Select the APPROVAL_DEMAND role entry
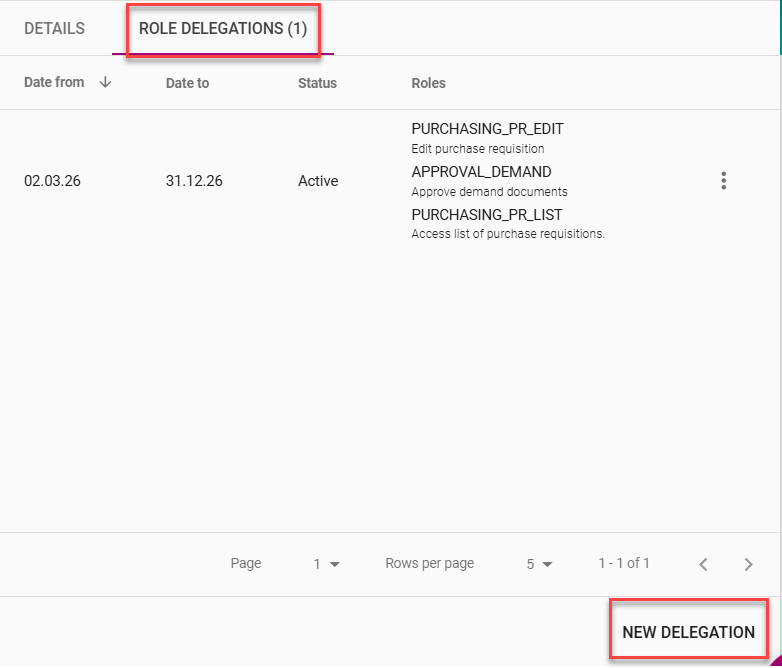Screen dimensions: 782x668 point(481,172)
